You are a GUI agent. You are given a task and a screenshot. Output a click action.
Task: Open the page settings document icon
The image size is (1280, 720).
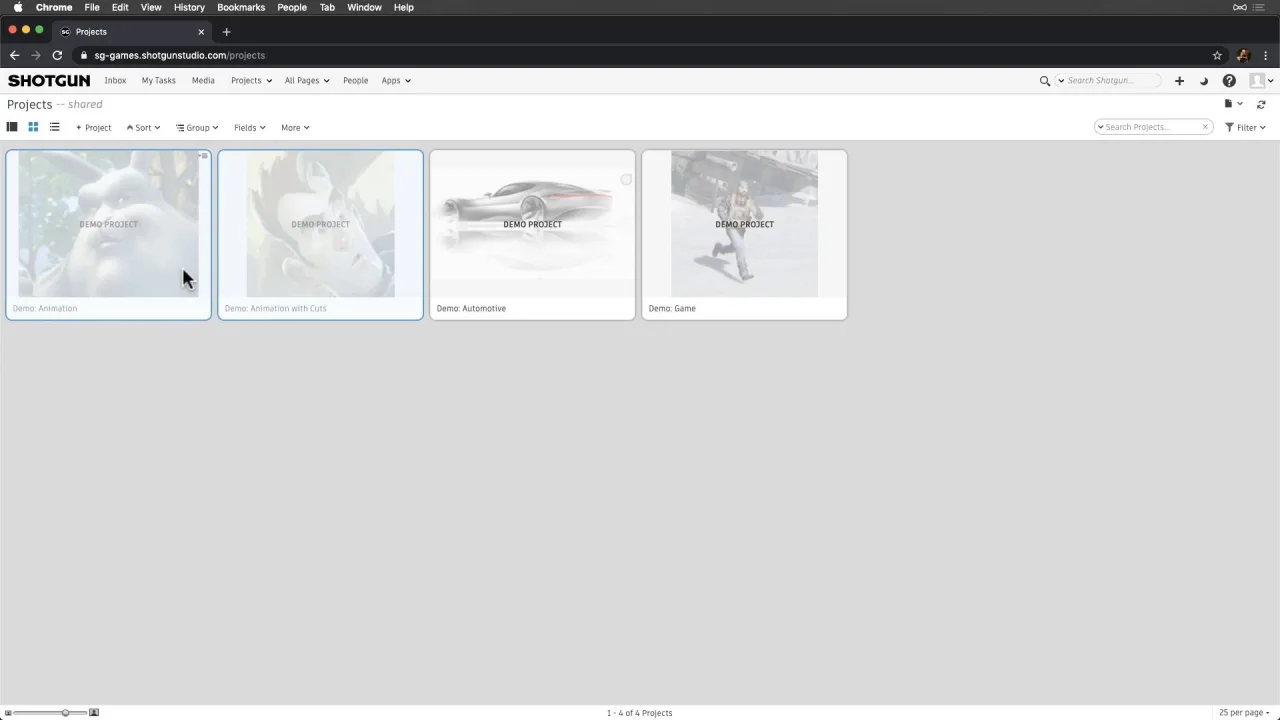point(1229,104)
